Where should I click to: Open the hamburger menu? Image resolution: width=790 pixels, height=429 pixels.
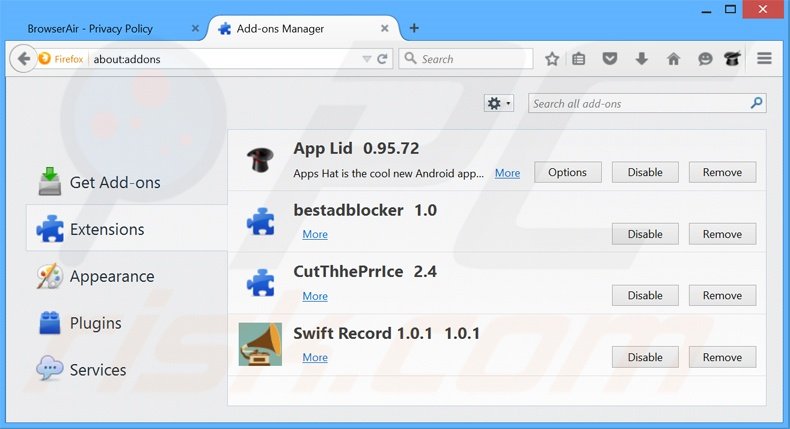(764, 58)
